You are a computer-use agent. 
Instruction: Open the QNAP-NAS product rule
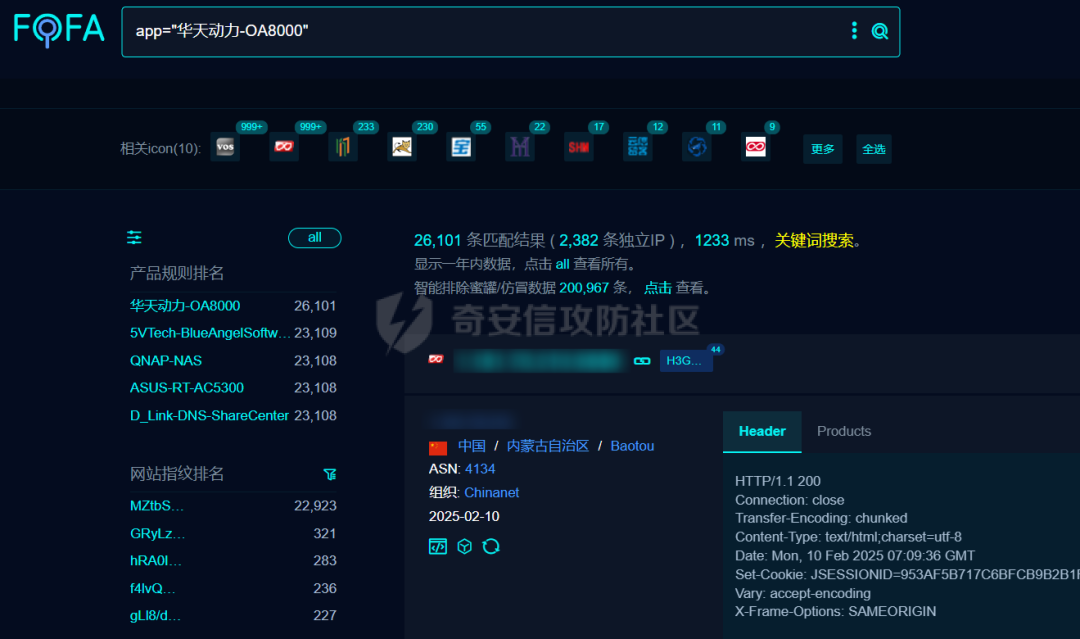(166, 361)
